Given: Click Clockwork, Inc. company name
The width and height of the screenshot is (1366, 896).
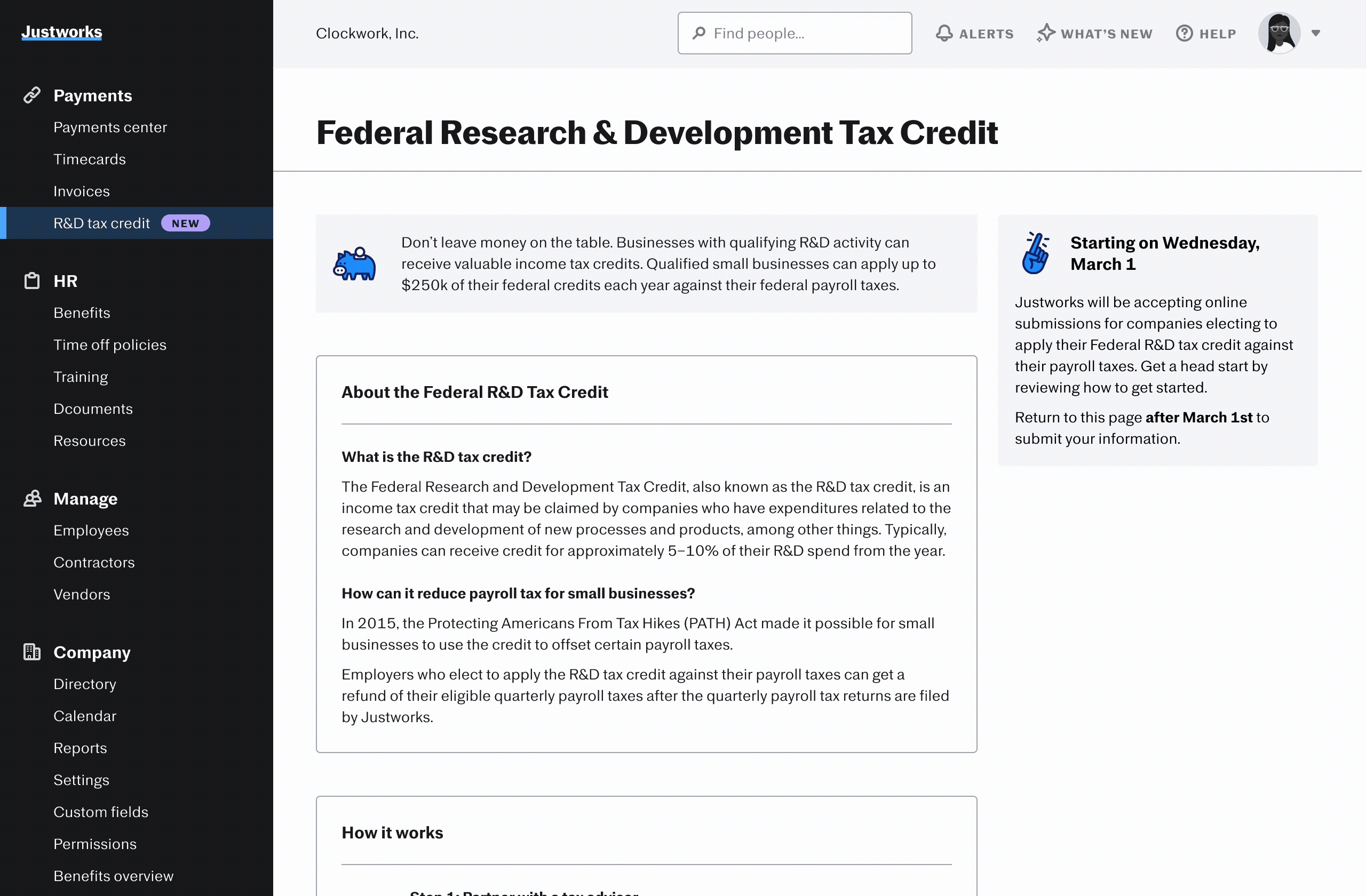Looking at the screenshot, I should point(367,33).
